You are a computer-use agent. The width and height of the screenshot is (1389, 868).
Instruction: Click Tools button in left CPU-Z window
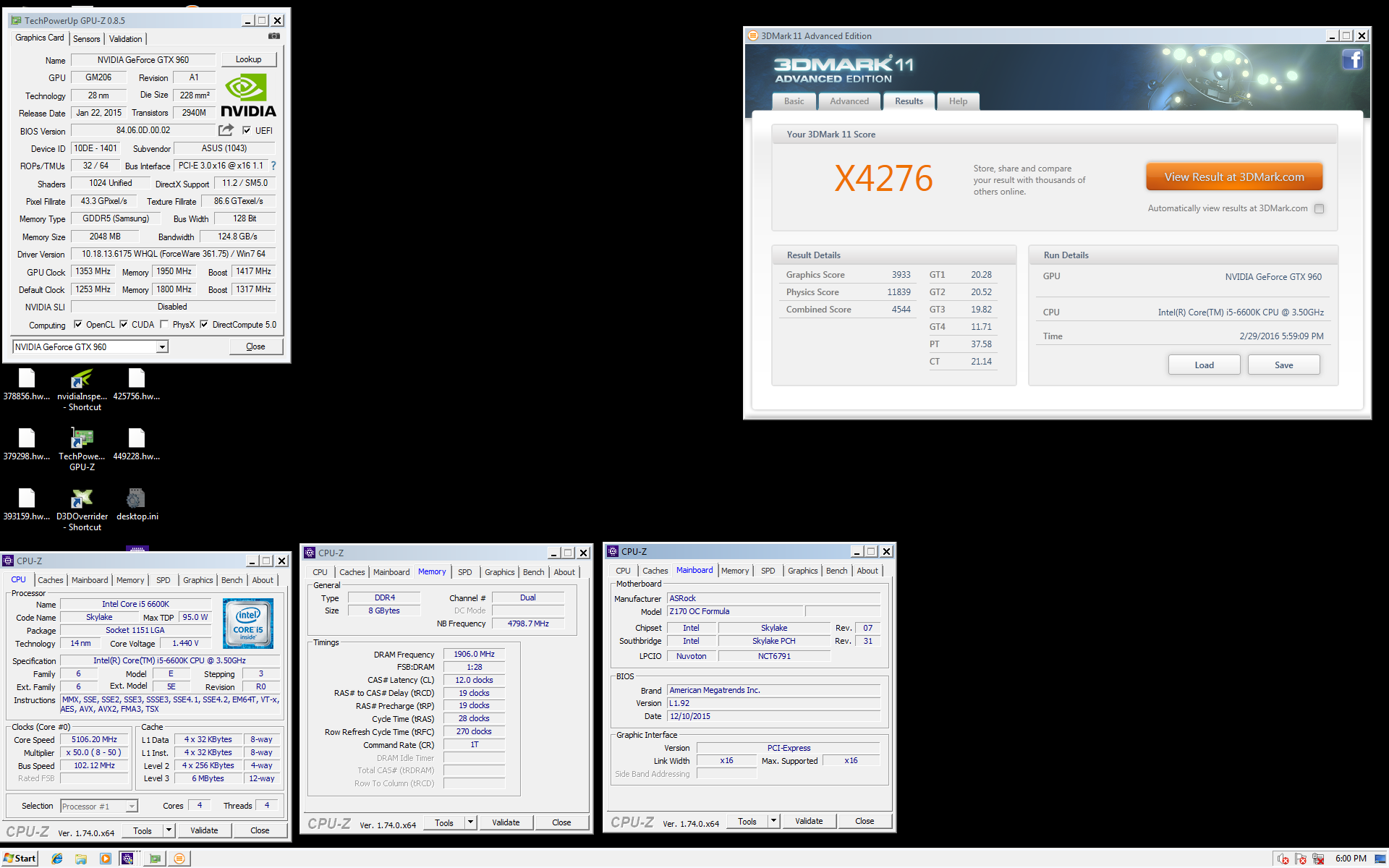tap(143, 830)
